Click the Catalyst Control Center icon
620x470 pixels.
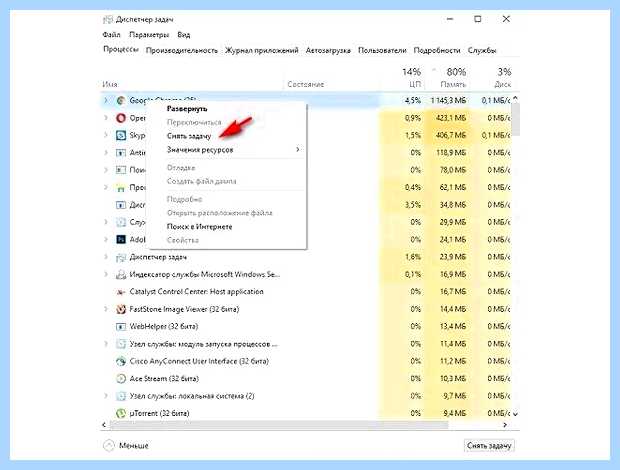click(121, 292)
